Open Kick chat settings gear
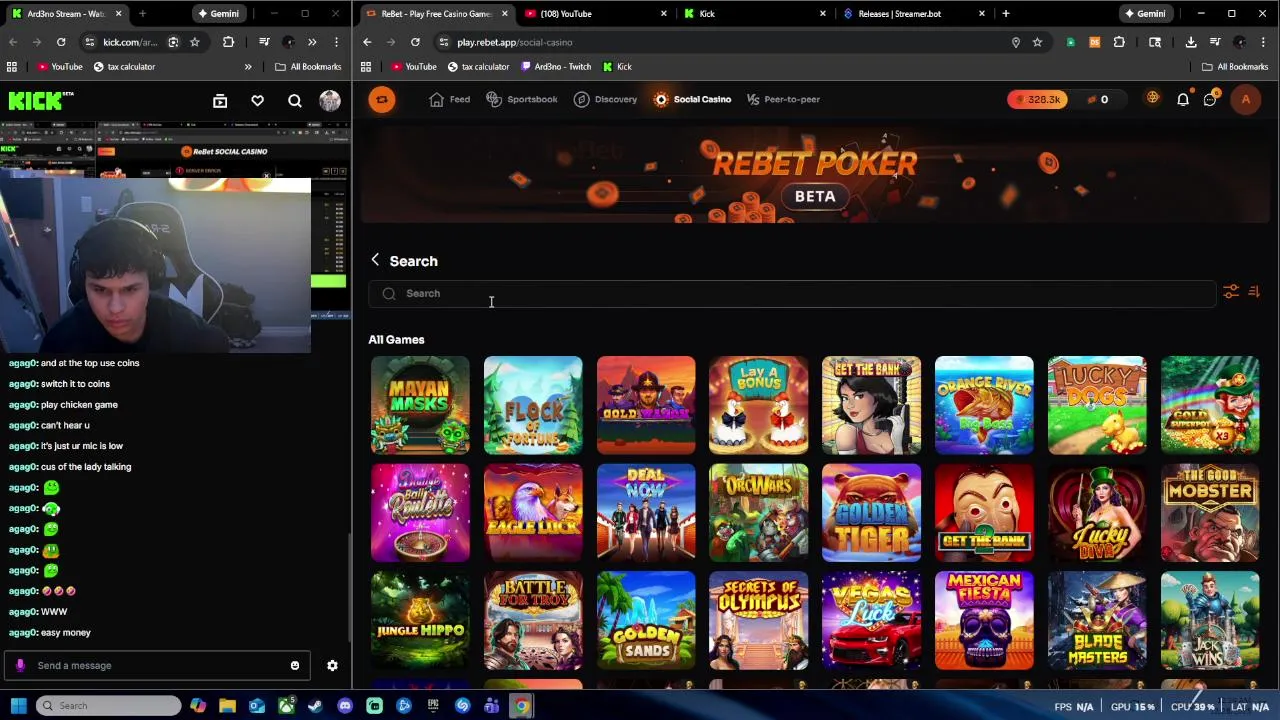The height and width of the screenshot is (720, 1280). click(x=332, y=665)
